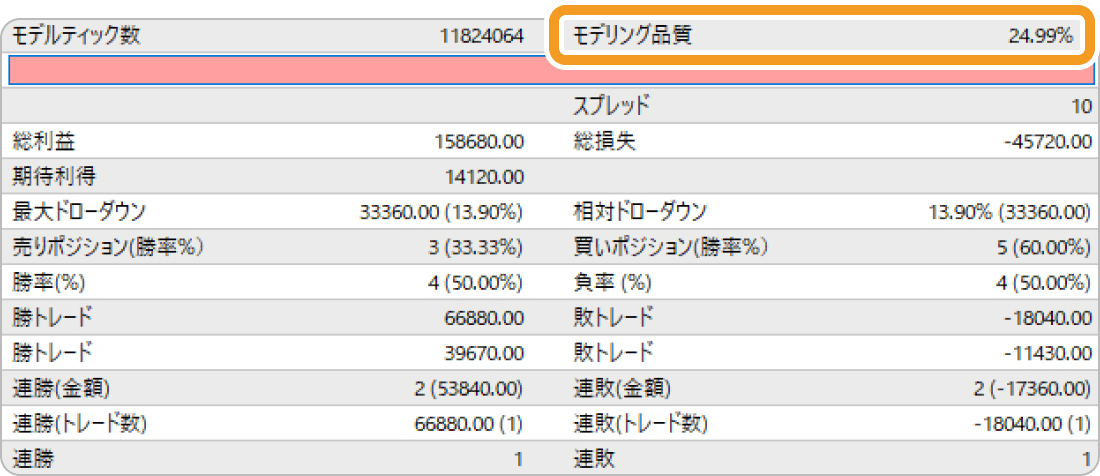The width and height of the screenshot is (1100, 476).
Task: Click the red modelling quality bar
Action: tap(549, 71)
